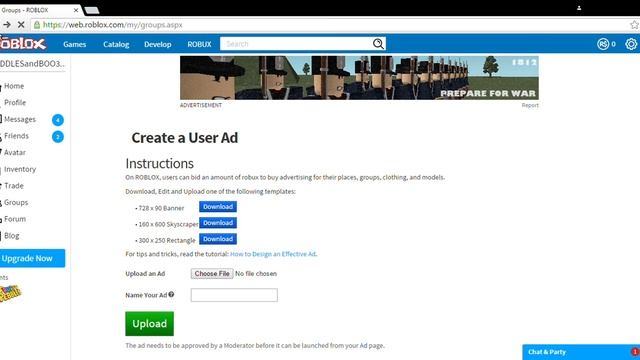This screenshot has height=360, width=640.
Task: Open Friends in sidebar
Action: pos(16,136)
